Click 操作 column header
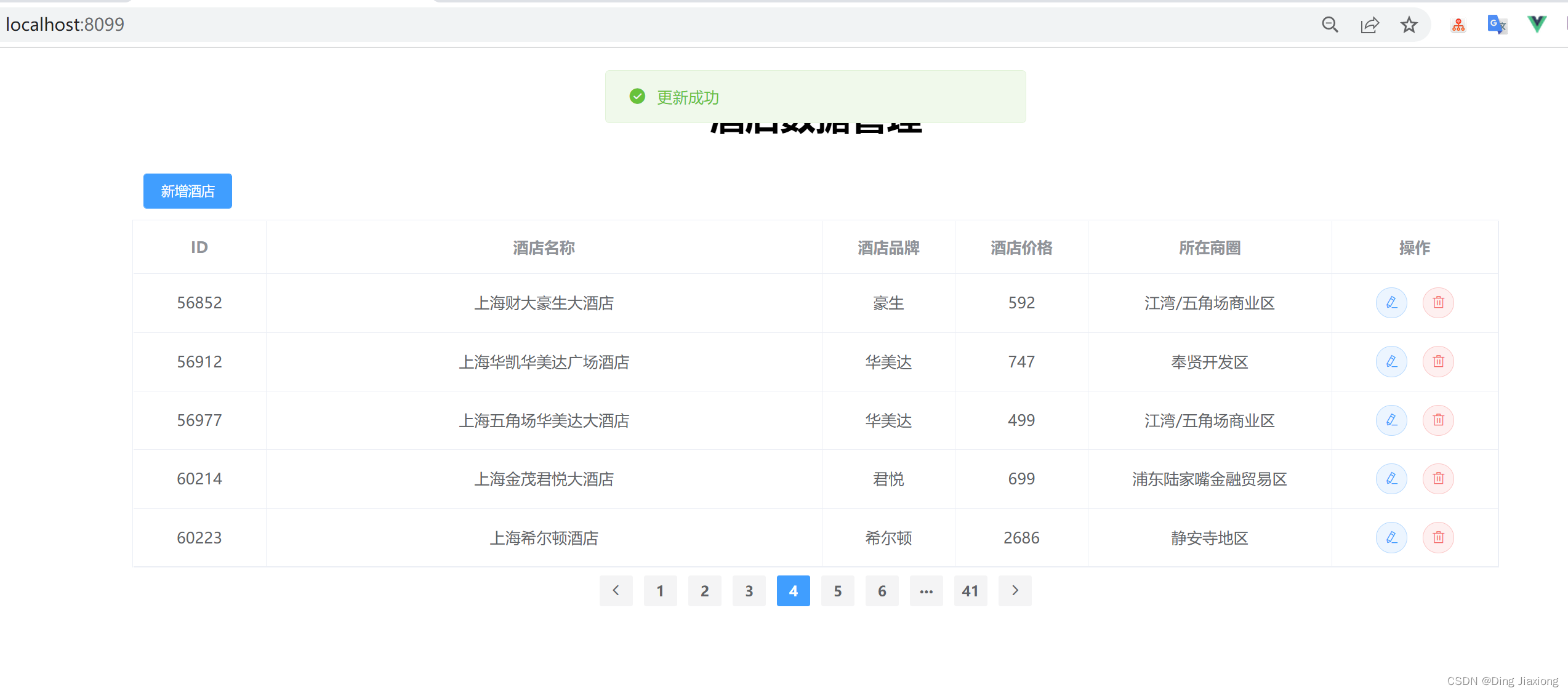 (x=1415, y=247)
